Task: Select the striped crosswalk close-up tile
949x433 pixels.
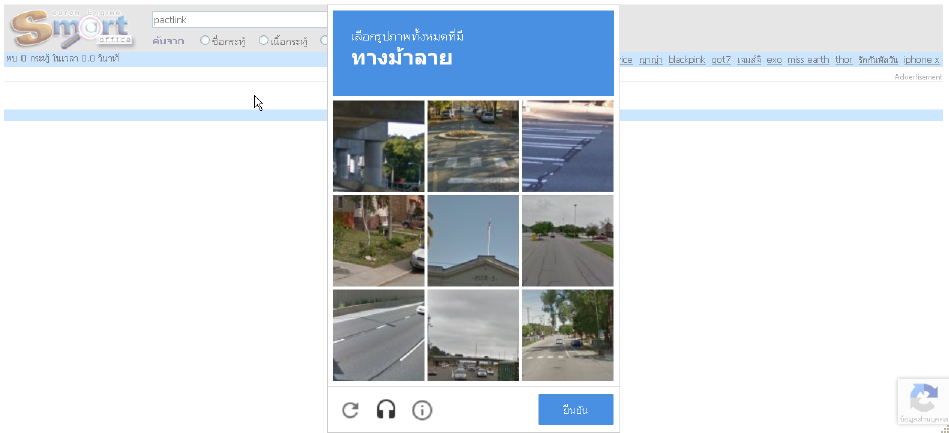Action: pos(568,146)
